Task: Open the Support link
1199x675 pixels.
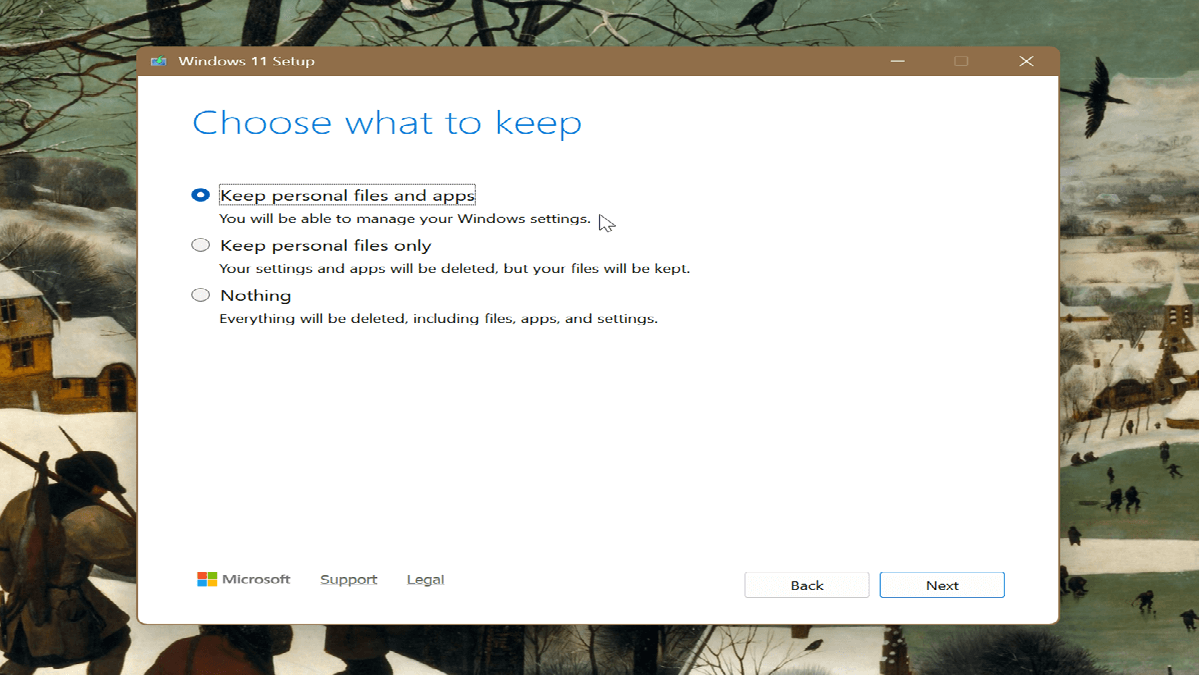Action: click(349, 579)
